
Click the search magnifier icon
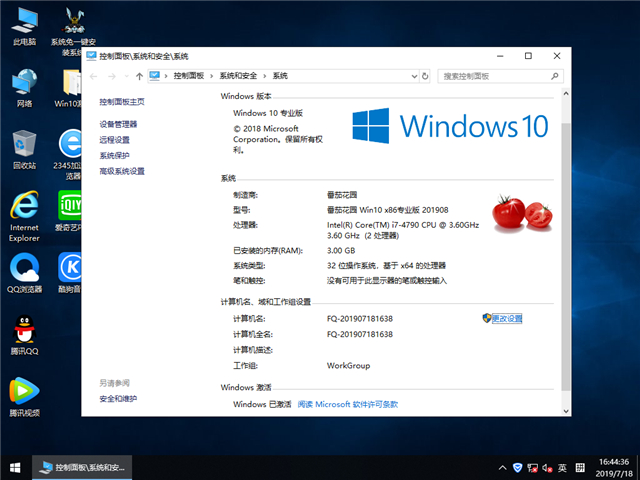pyautogui.click(x=554, y=76)
